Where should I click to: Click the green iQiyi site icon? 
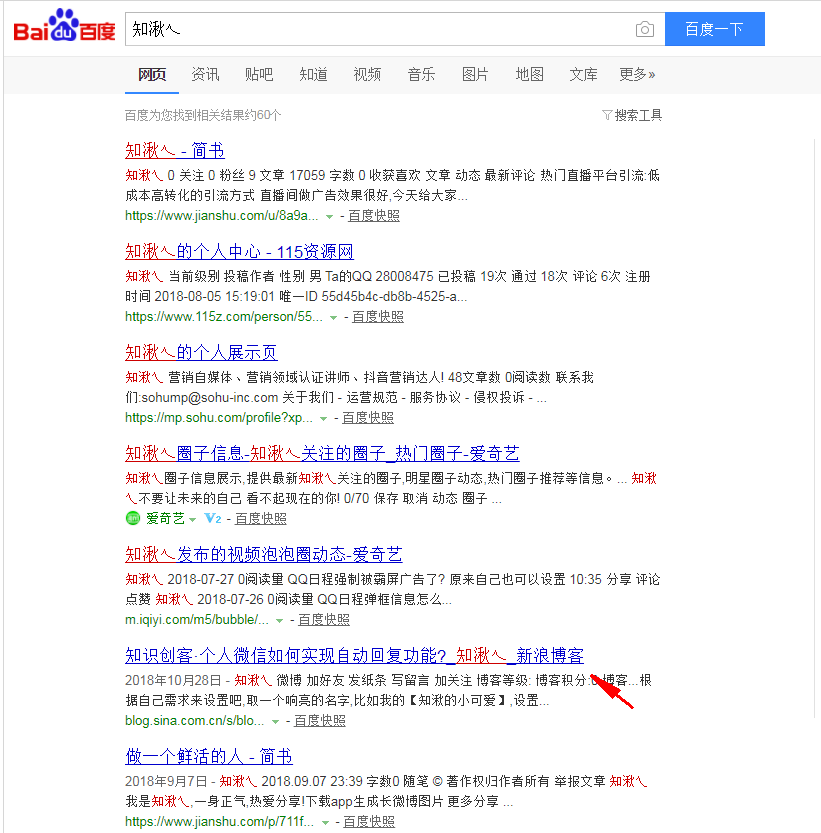pos(133,518)
